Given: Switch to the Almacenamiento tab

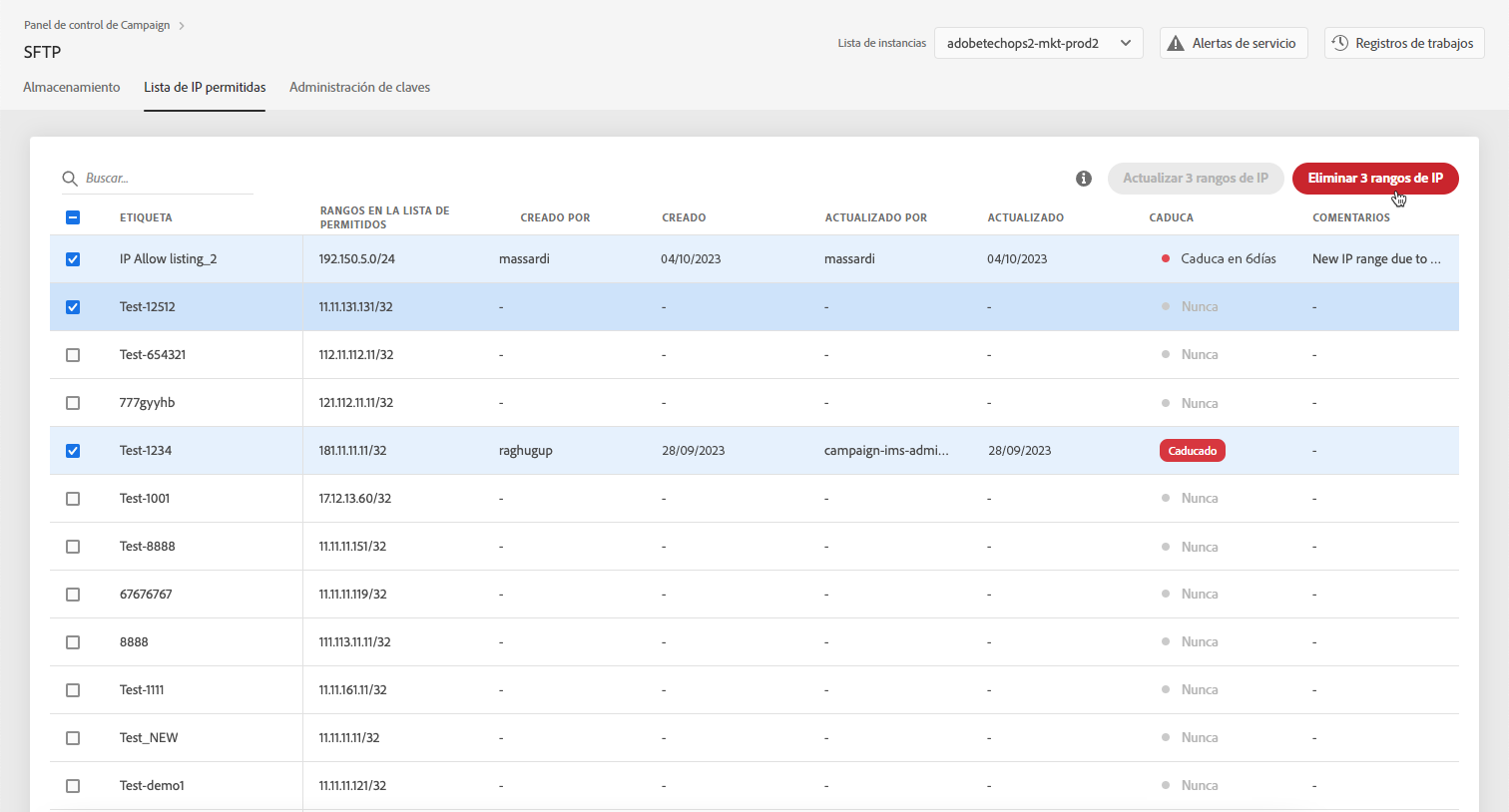Looking at the screenshot, I should (x=72, y=88).
